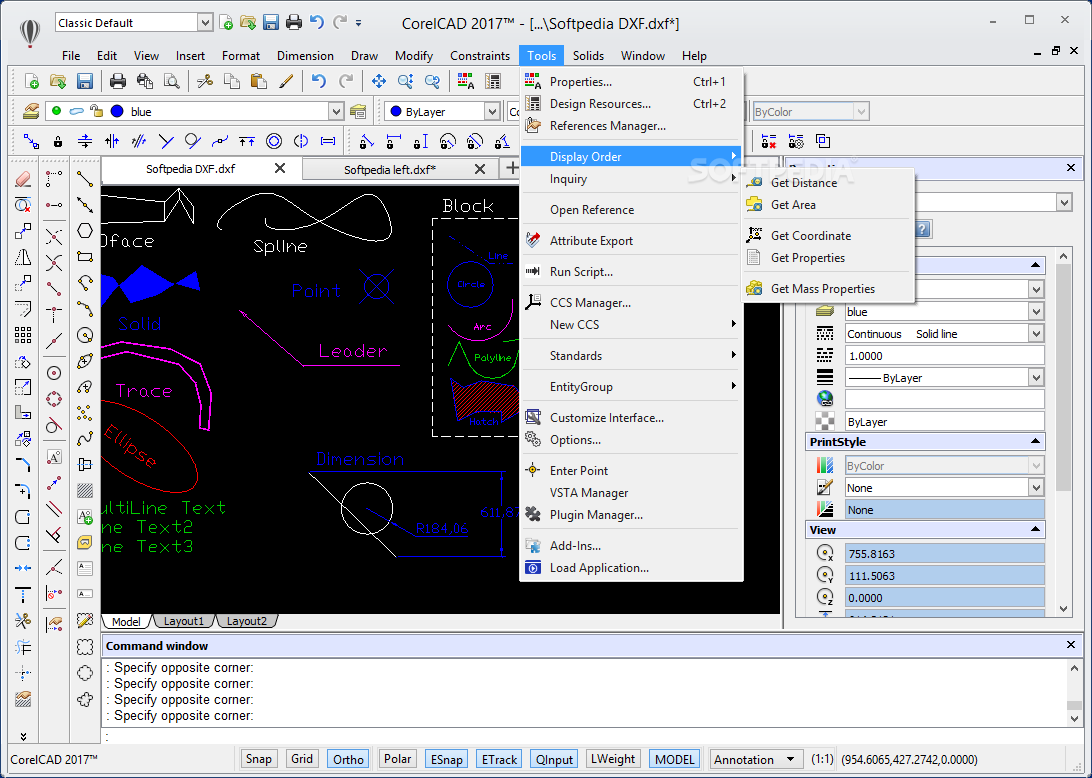
Task: Expand the Standards submenu
Action: click(x=632, y=355)
